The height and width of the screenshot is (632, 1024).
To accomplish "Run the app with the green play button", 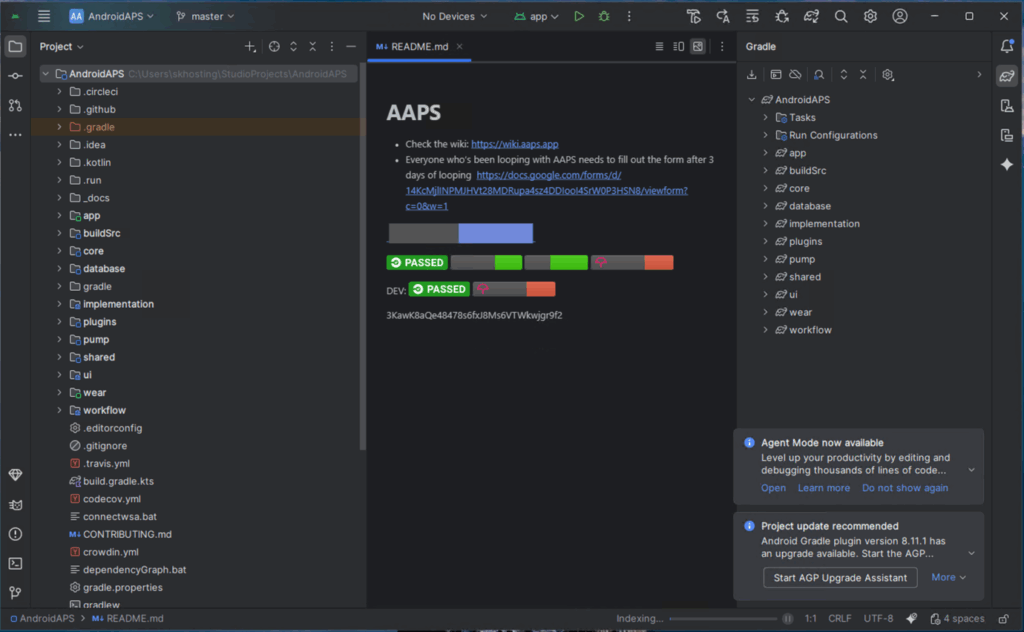I will pyautogui.click(x=579, y=16).
